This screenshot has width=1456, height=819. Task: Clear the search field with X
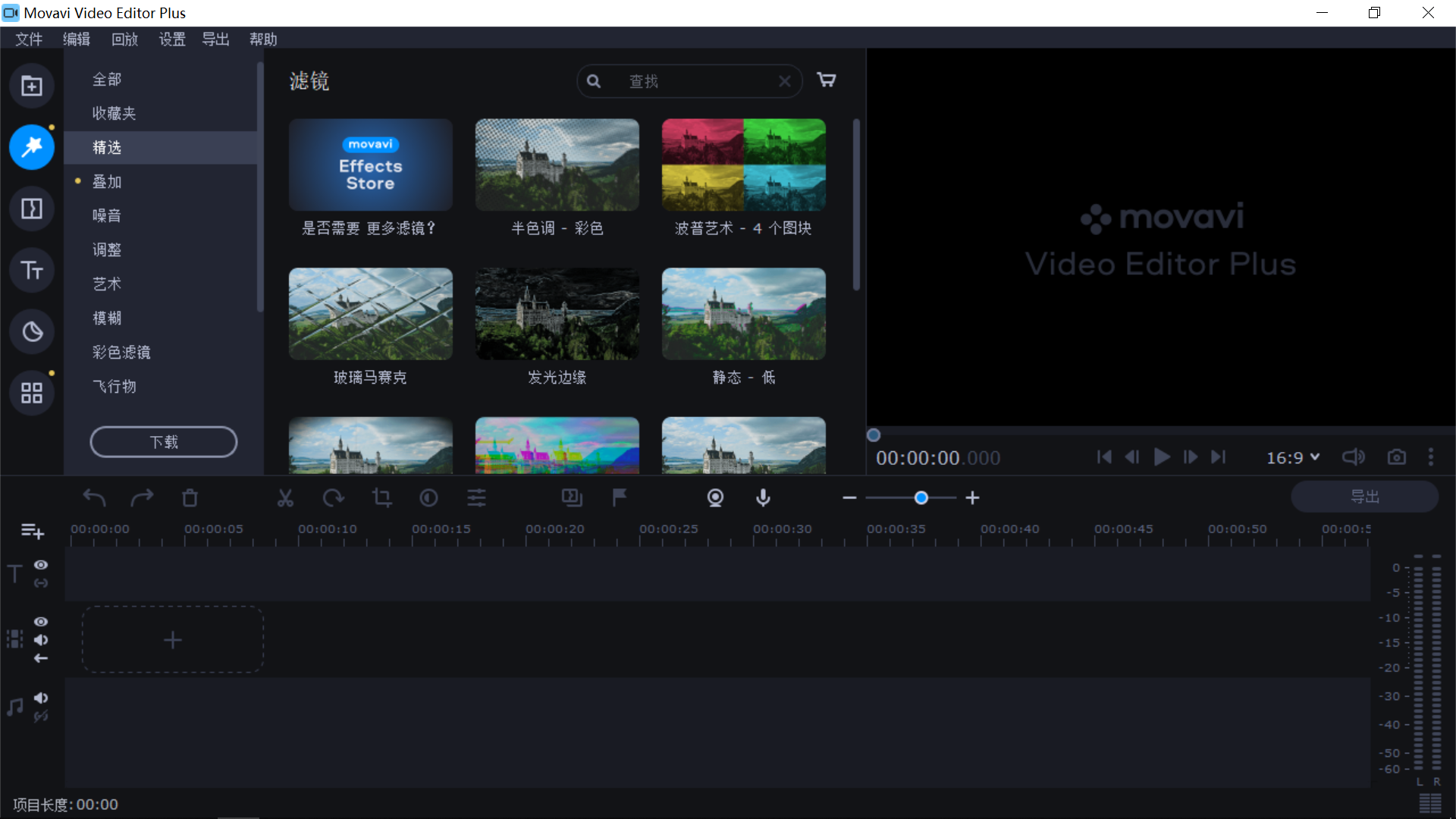[785, 81]
